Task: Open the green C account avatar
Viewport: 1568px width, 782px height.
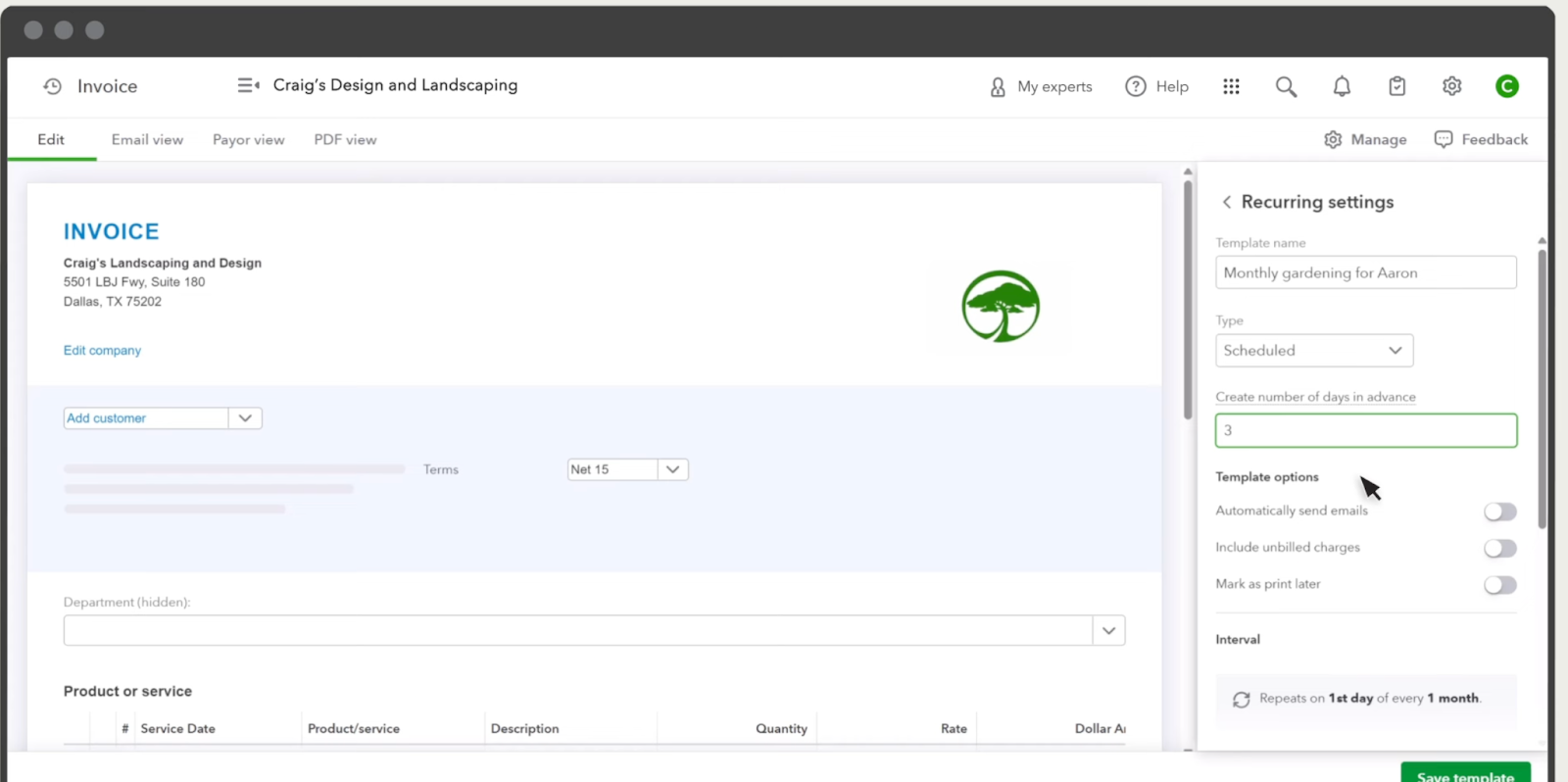Action: [1507, 86]
